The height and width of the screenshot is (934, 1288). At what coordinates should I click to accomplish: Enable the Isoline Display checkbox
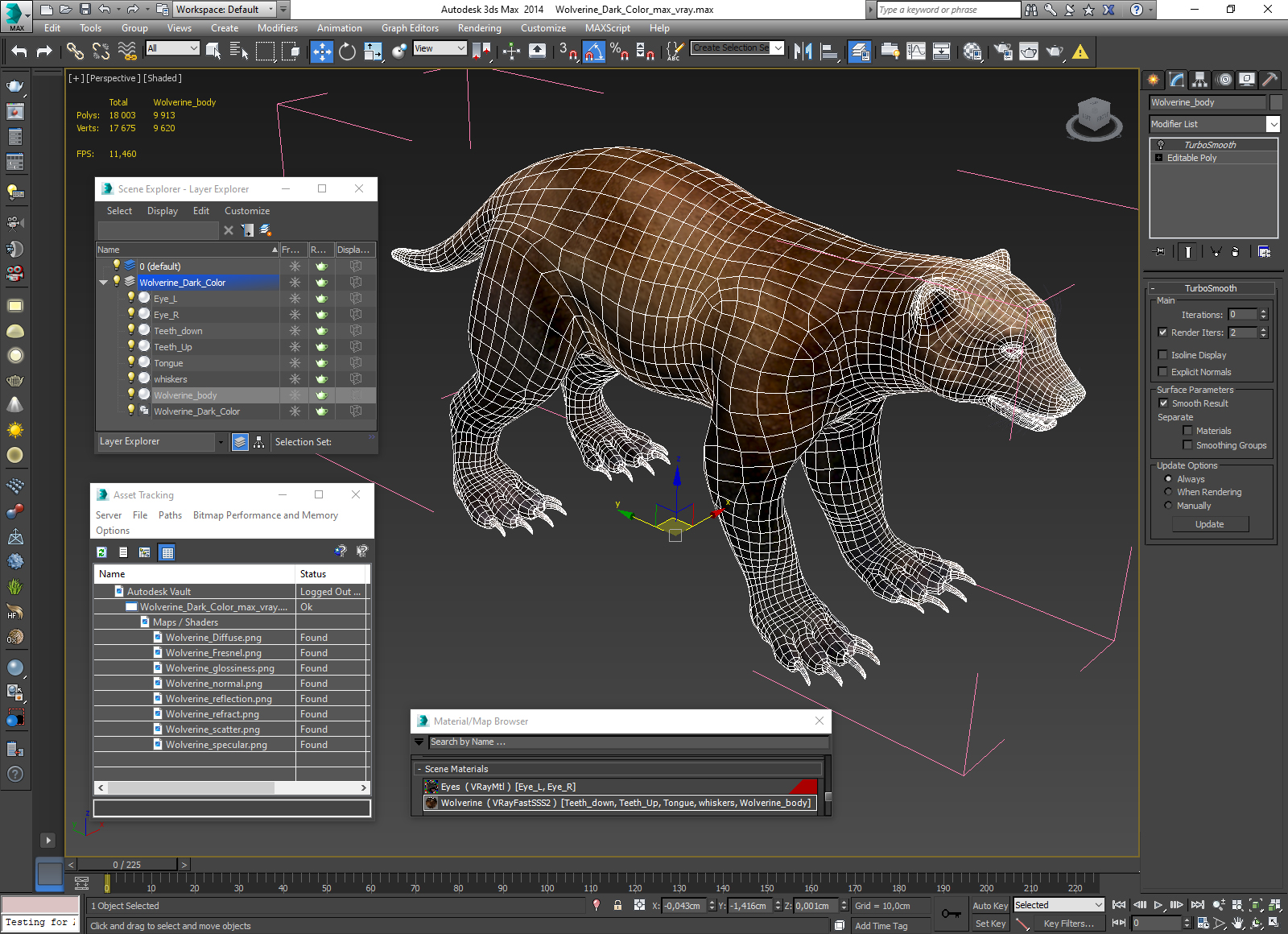coord(1162,355)
